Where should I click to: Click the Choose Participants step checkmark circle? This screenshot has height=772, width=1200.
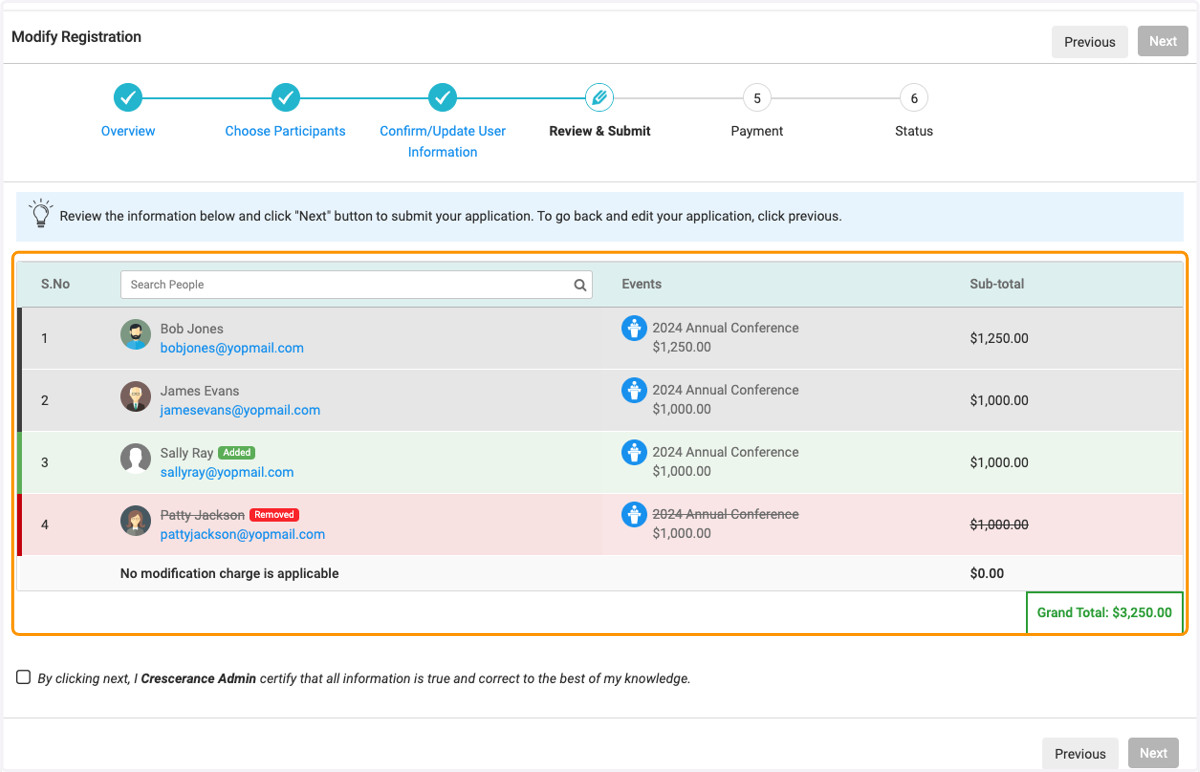click(x=285, y=98)
